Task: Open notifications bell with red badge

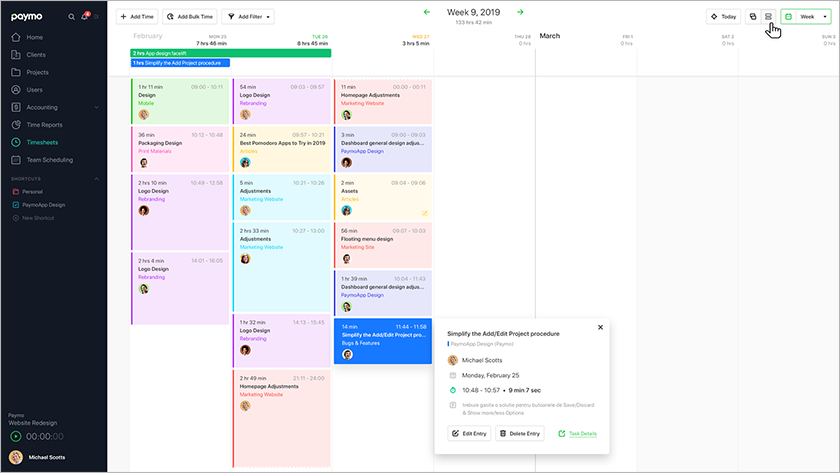Action: tap(84, 17)
